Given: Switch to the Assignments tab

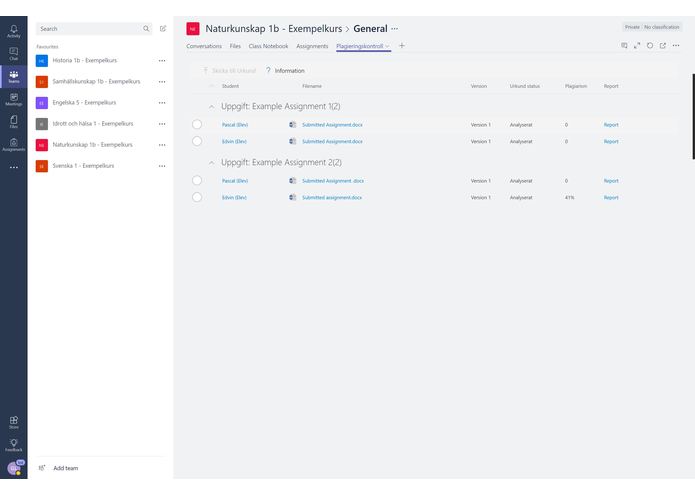Looking at the screenshot, I should coord(312,46).
